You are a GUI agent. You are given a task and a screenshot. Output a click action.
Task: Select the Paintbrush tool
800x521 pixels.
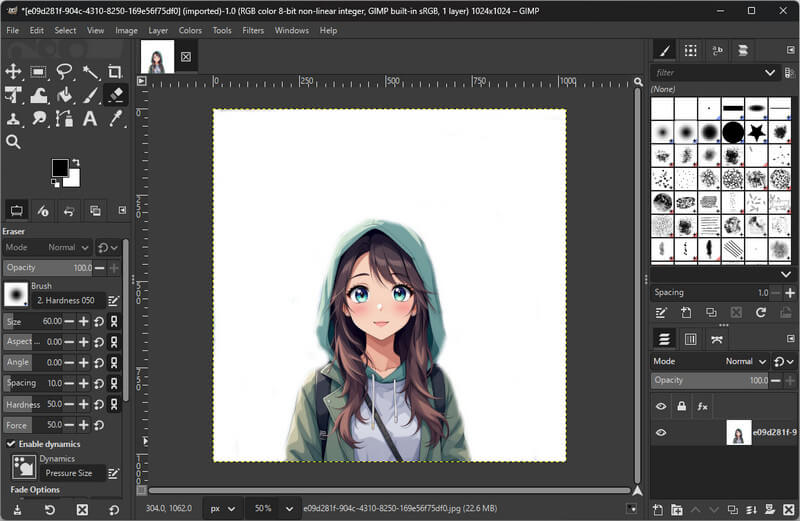pyautogui.click(x=91, y=95)
